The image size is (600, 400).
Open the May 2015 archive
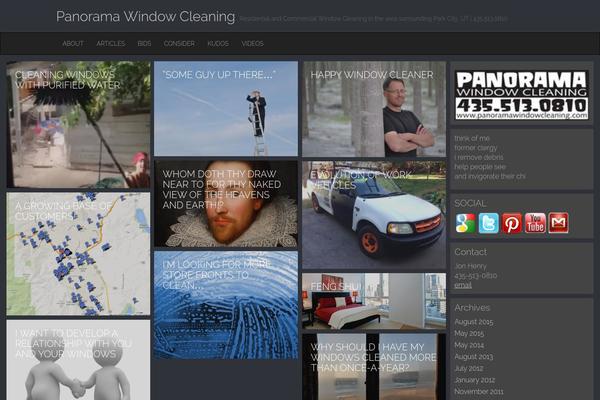pos(469,333)
